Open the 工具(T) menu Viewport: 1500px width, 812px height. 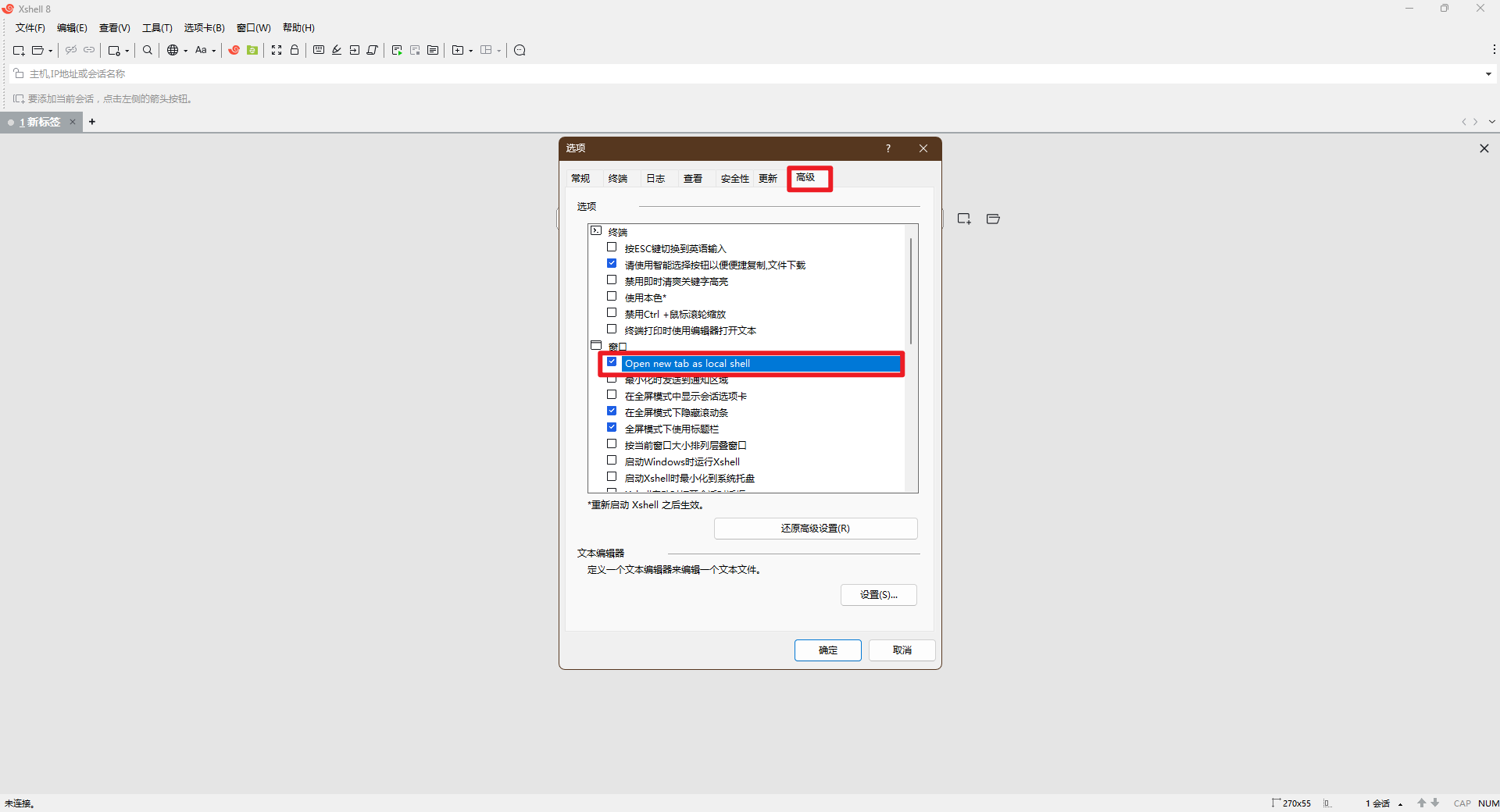(157, 28)
